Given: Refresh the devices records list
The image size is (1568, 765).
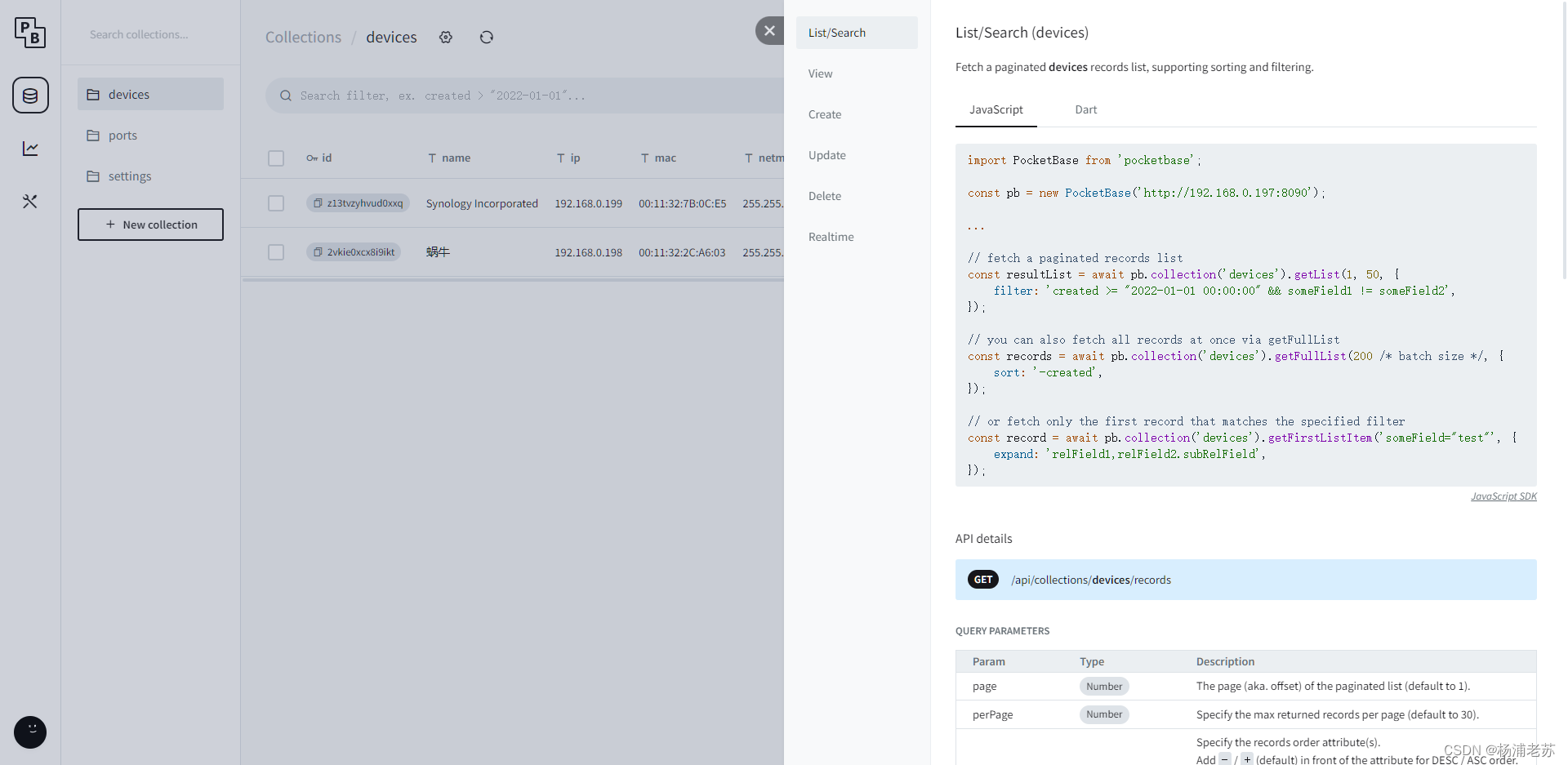Looking at the screenshot, I should point(487,38).
